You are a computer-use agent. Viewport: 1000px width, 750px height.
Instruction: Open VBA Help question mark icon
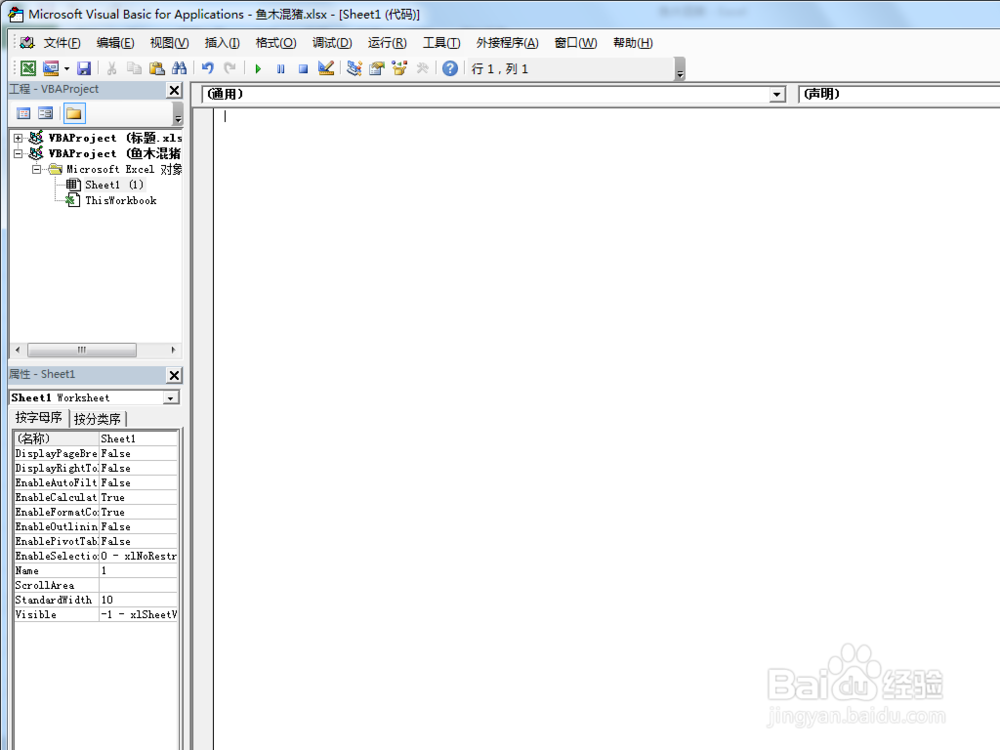[x=450, y=68]
